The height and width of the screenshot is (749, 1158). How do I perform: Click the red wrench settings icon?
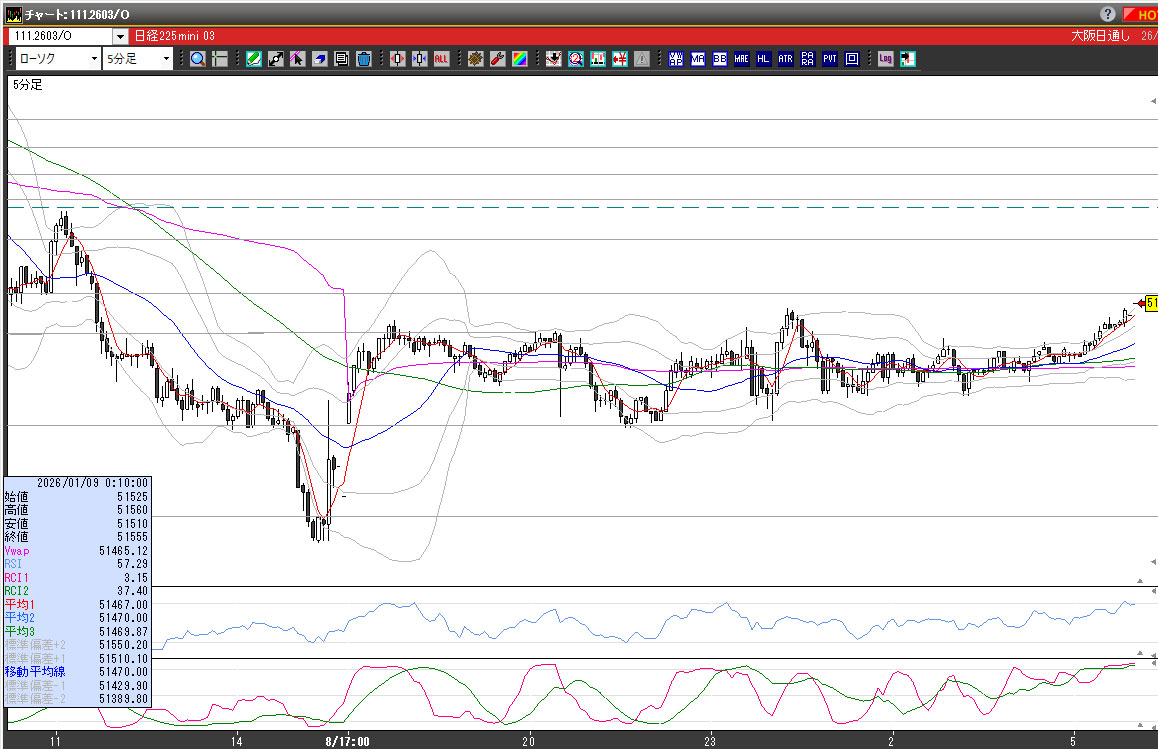coord(497,59)
